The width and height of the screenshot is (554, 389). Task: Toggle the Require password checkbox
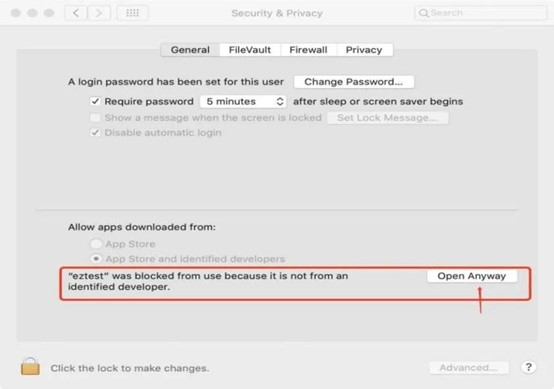pos(95,101)
